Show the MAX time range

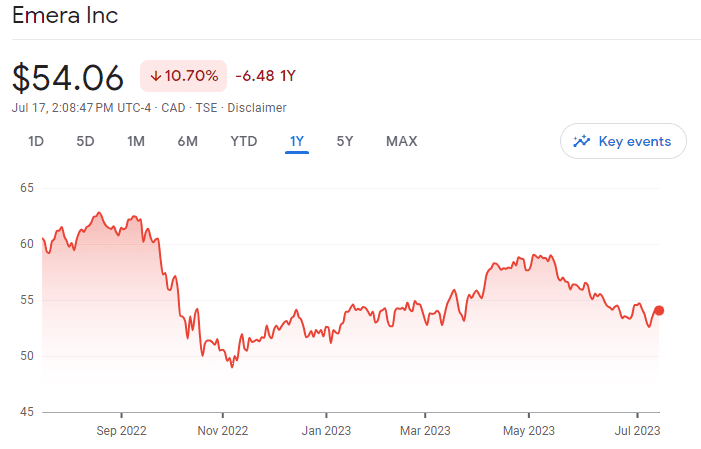[401, 141]
